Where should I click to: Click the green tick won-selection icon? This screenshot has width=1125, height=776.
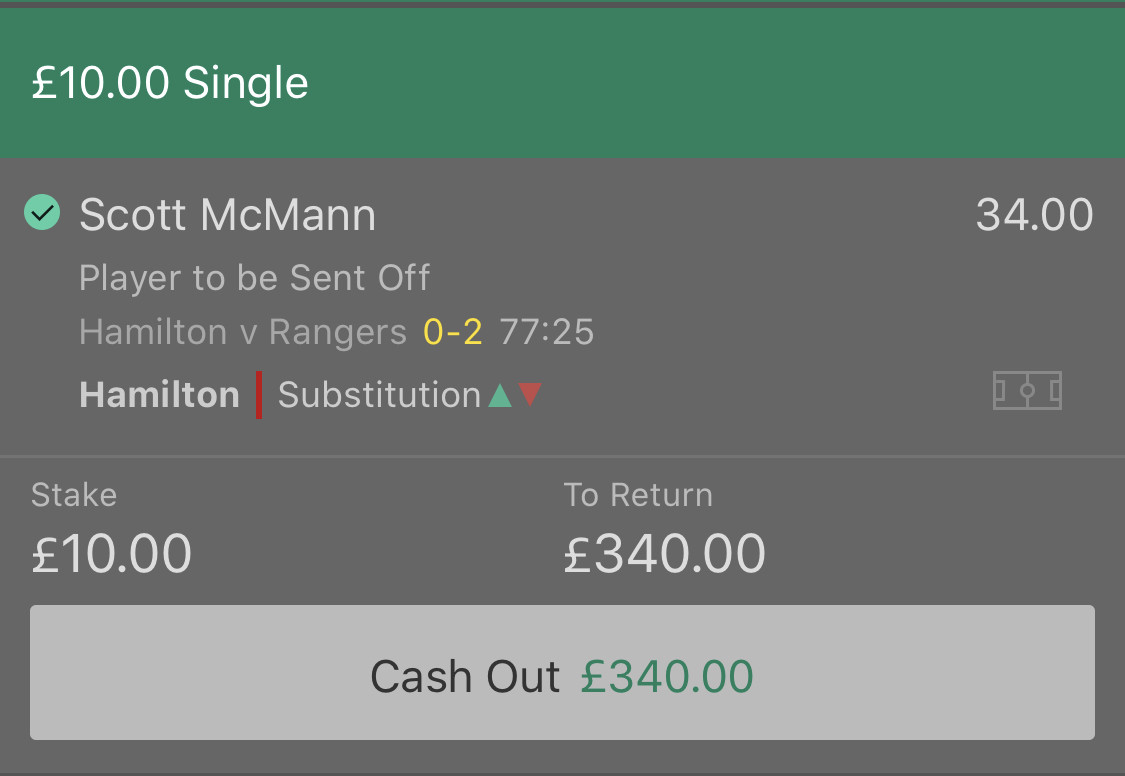tap(42, 213)
